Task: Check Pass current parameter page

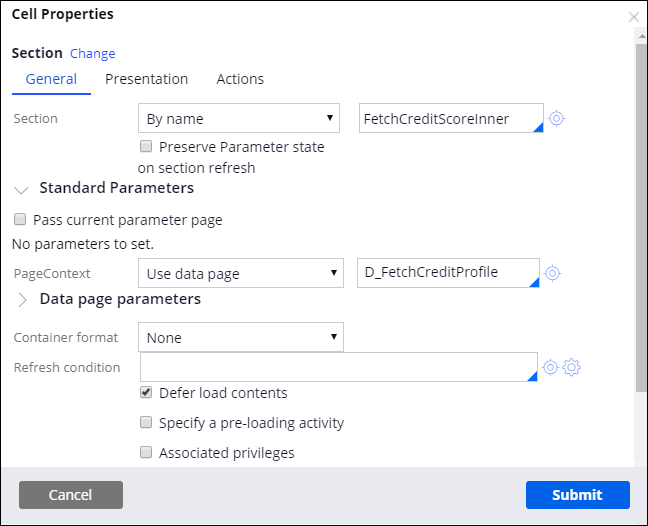Action: click(x=20, y=220)
